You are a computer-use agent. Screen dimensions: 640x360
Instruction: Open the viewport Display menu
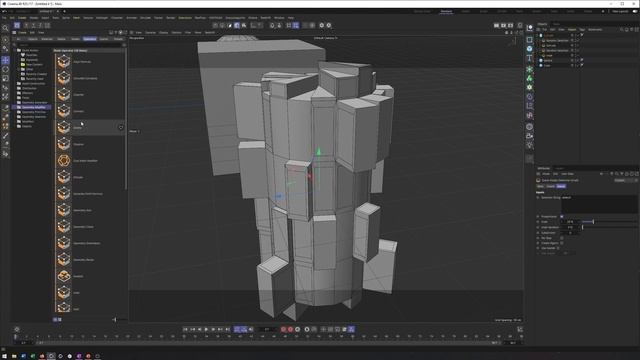(x=163, y=32)
